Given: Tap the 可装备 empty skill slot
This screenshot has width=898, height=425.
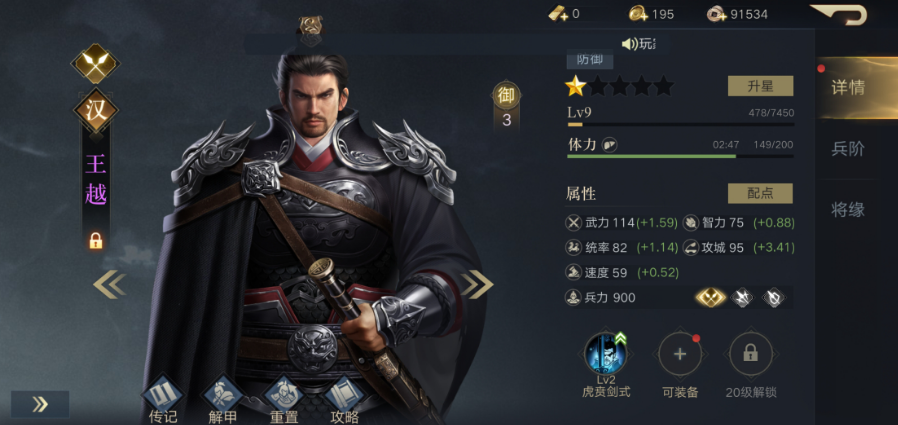Looking at the screenshot, I should [680, 354].
